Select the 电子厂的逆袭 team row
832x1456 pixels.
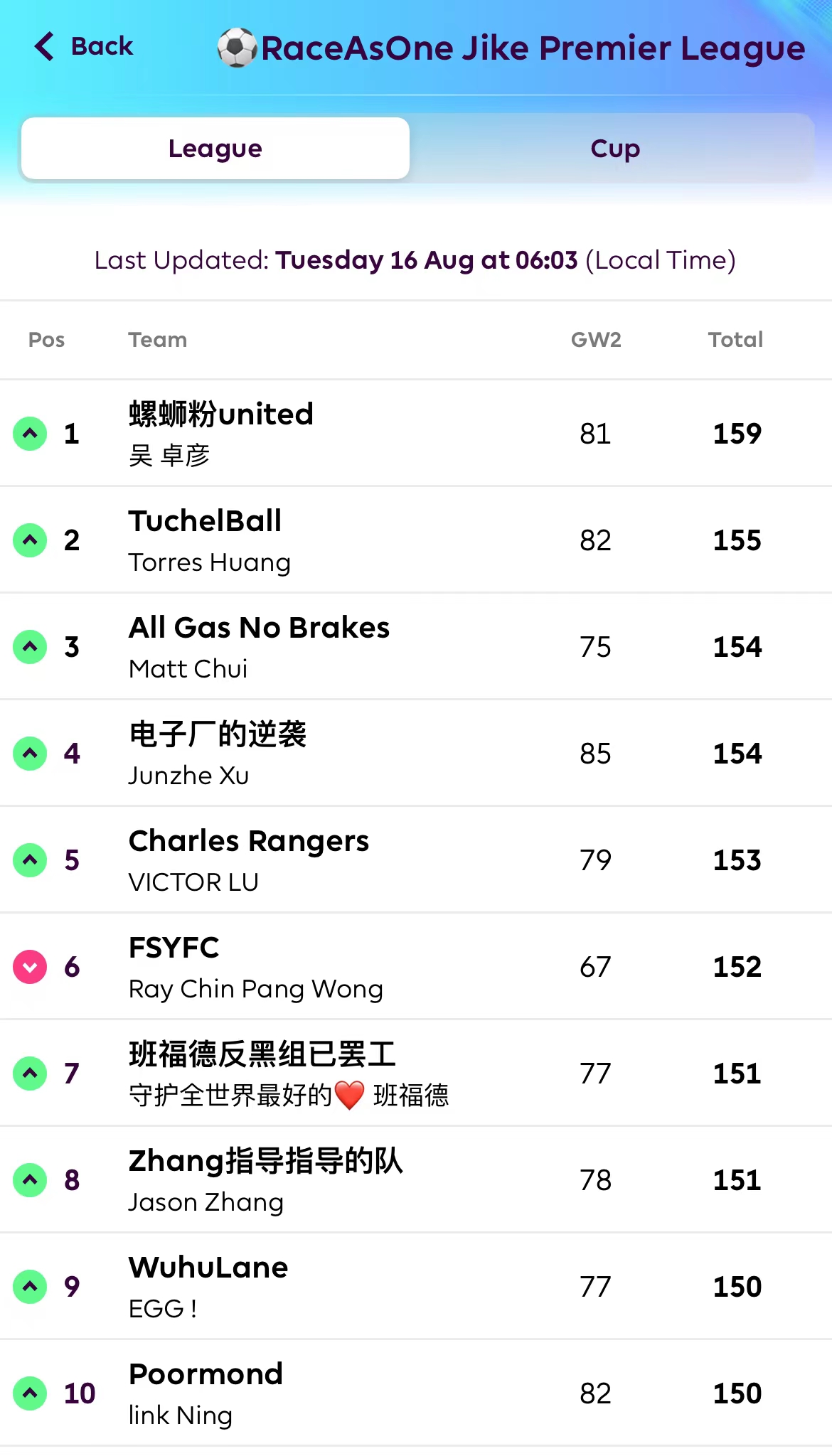[x=218, y=734]
